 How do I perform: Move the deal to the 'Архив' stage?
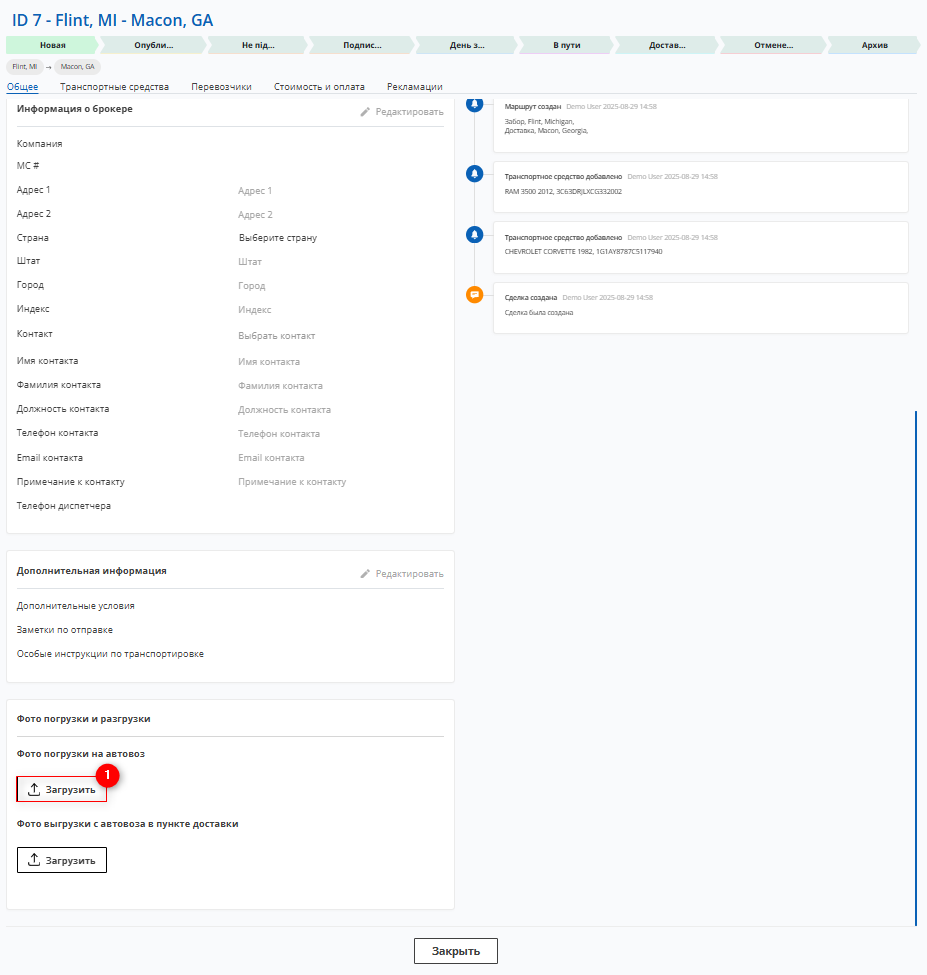click(x=874, y=45)
